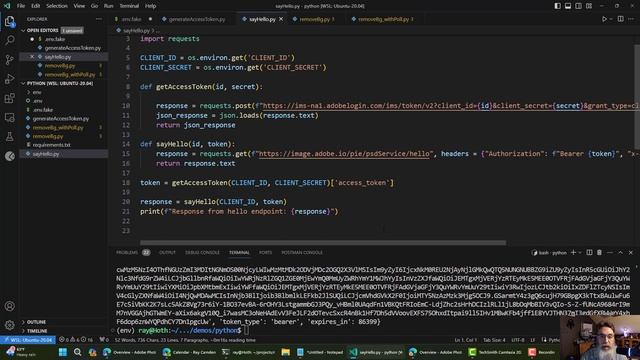
Task: Open the TechSmith Camtasia taskbar item
Action: click(x=495, y=352)
